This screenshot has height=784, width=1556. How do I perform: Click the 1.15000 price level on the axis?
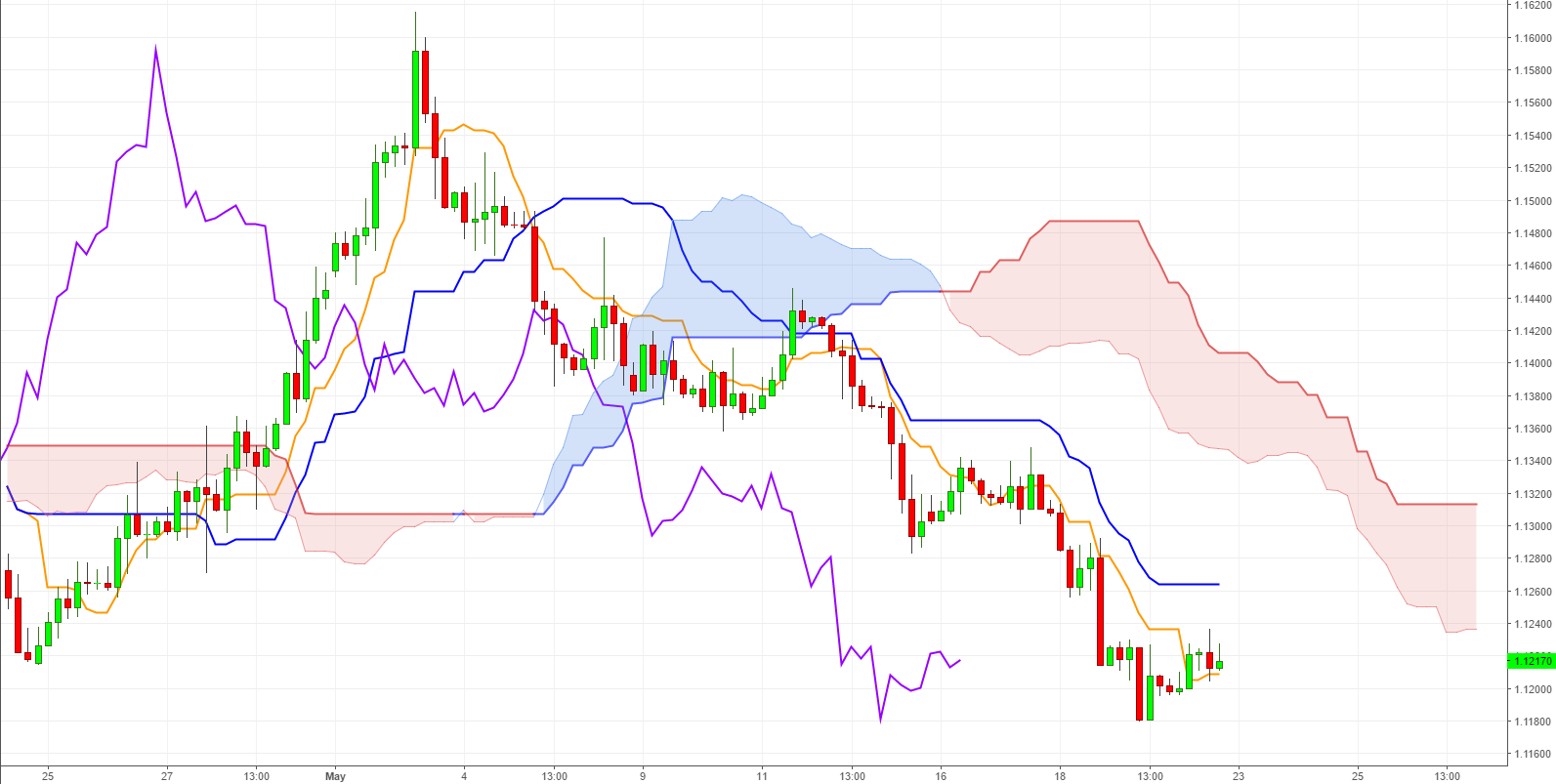tap(1532, 201)
